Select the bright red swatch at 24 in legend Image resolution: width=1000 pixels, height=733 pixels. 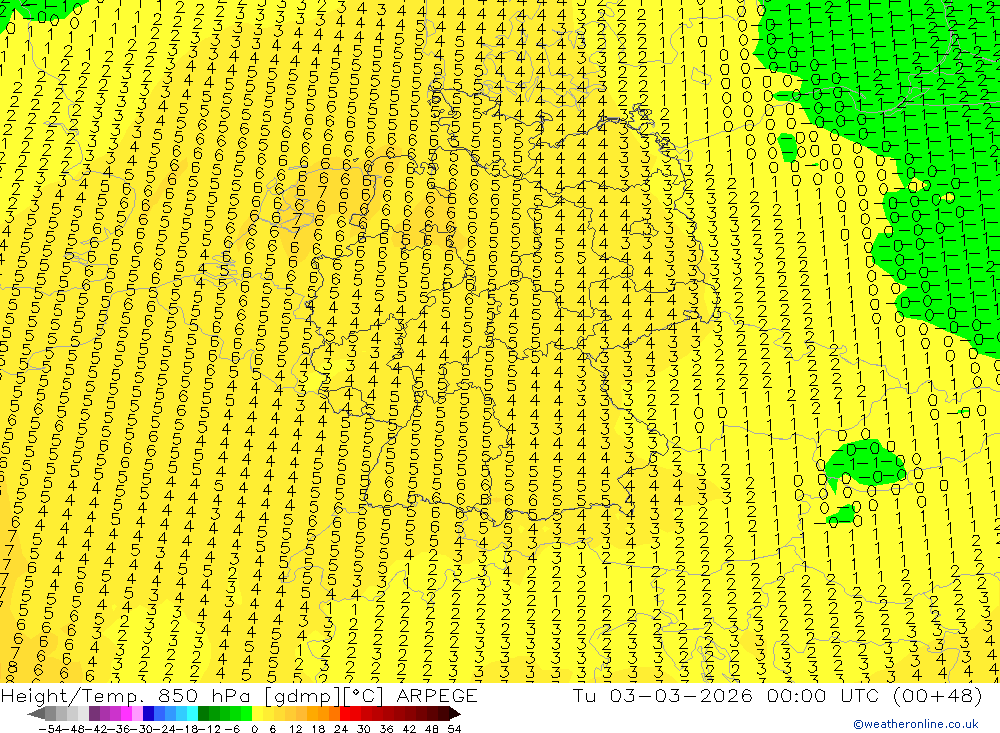pyautogui.click(x=345, y=713)
